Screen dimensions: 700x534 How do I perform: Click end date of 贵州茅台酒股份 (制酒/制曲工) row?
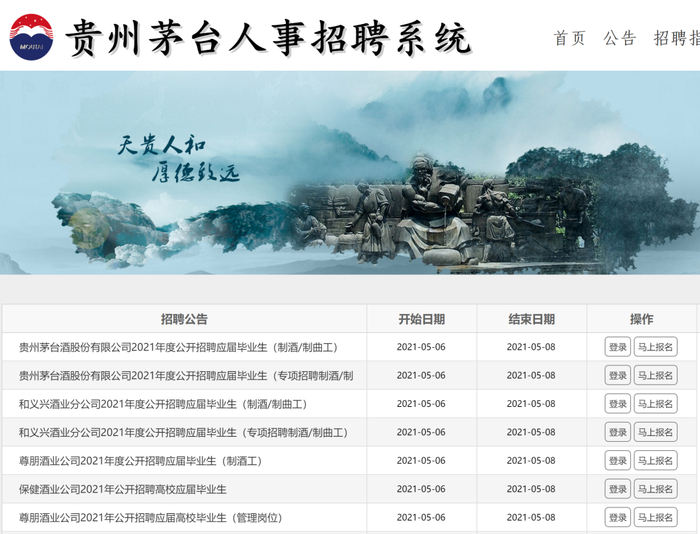[531, 347]
